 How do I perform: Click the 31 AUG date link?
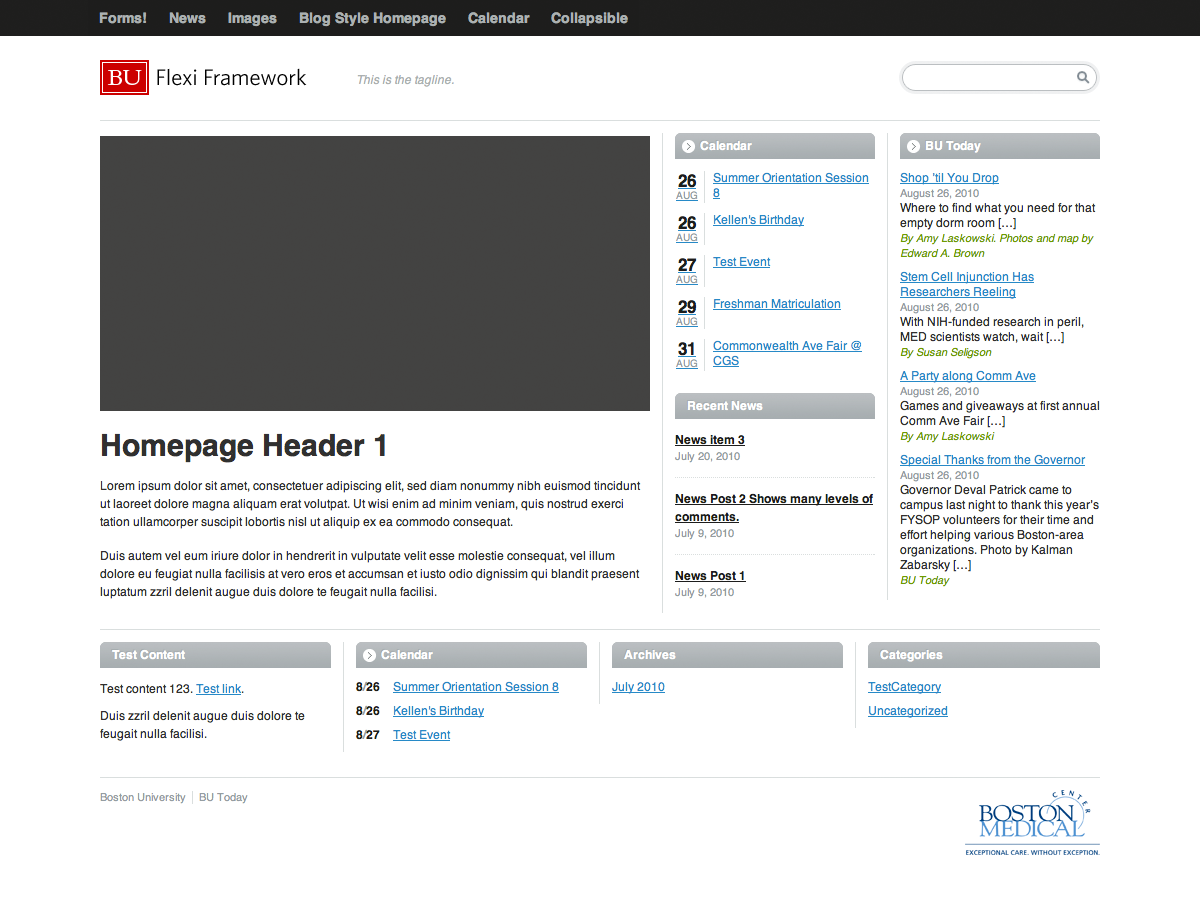tap(687, 355)
